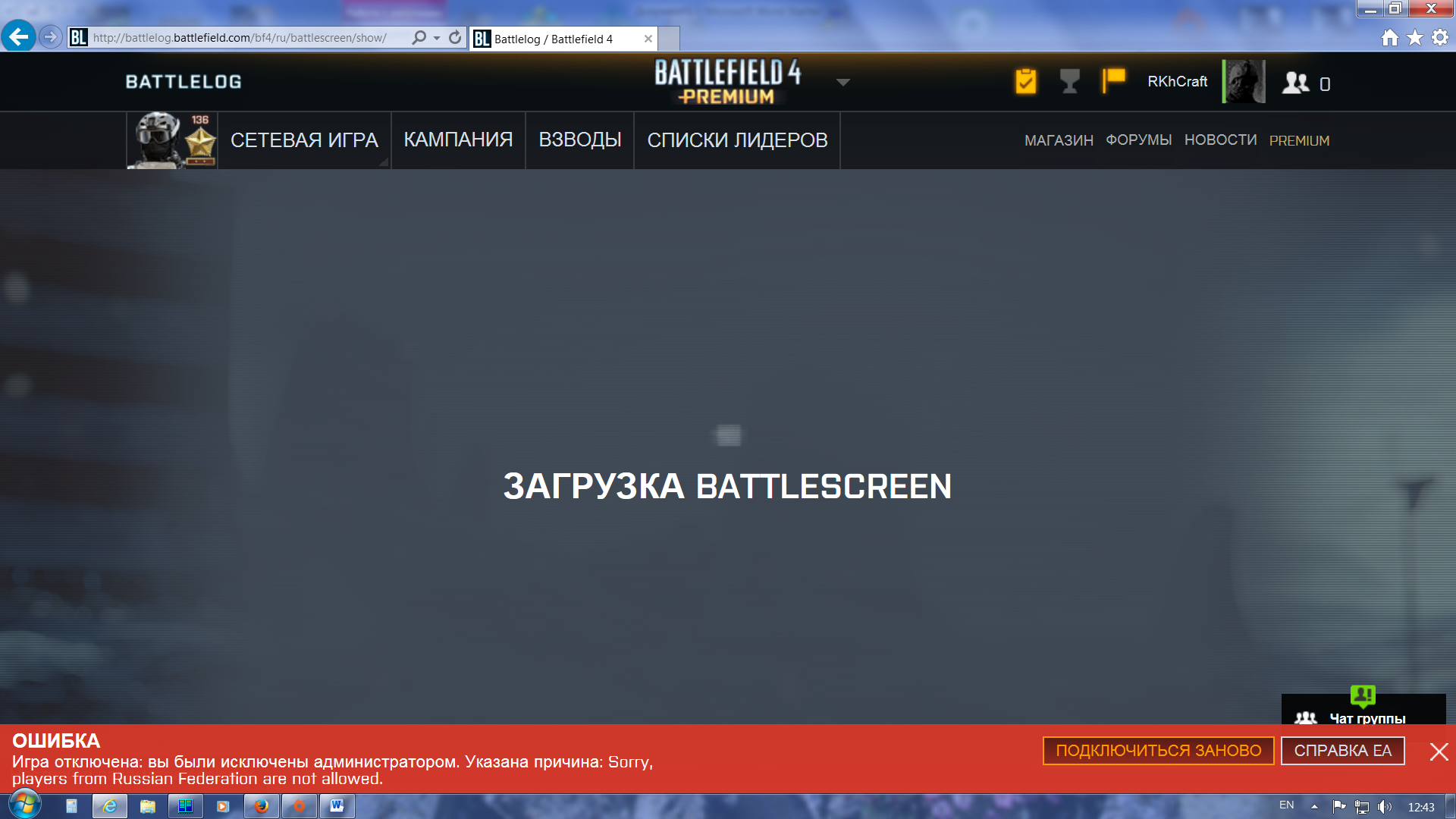Show hidden system tray icons
Screen dimensions: 1456x819
tap(1314, 807)
